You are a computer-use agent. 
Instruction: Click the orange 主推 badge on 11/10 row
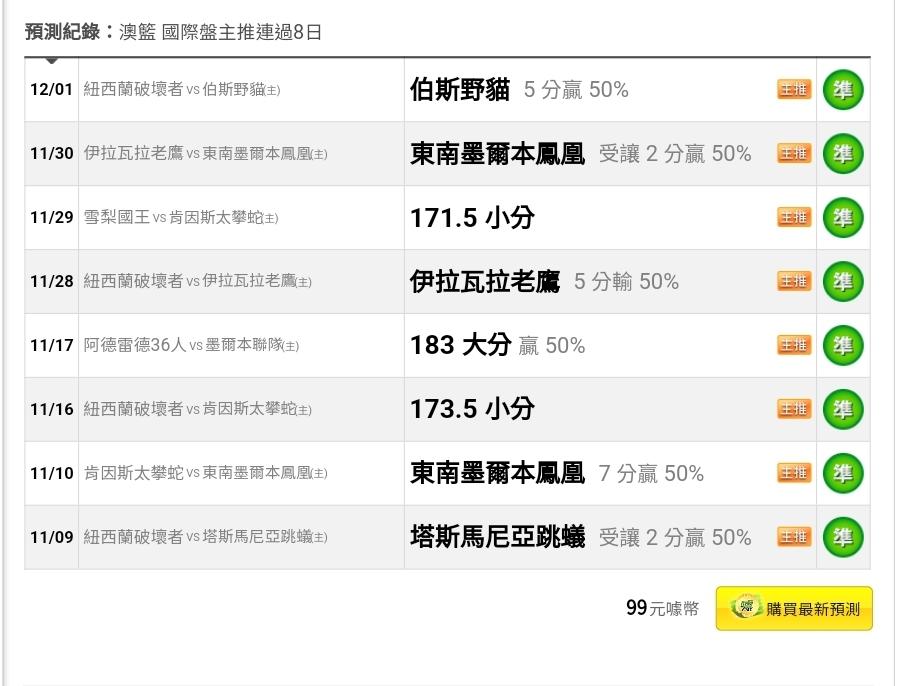[794, 473]
